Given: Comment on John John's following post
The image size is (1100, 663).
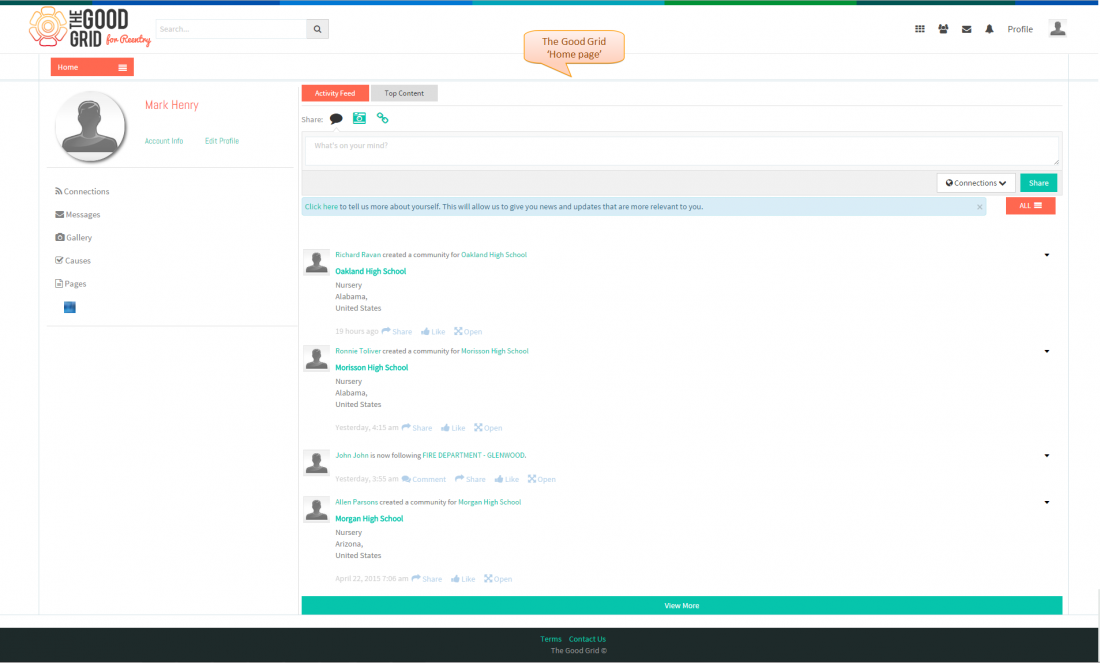Looking at the screenshot, I should coord(424,479).
